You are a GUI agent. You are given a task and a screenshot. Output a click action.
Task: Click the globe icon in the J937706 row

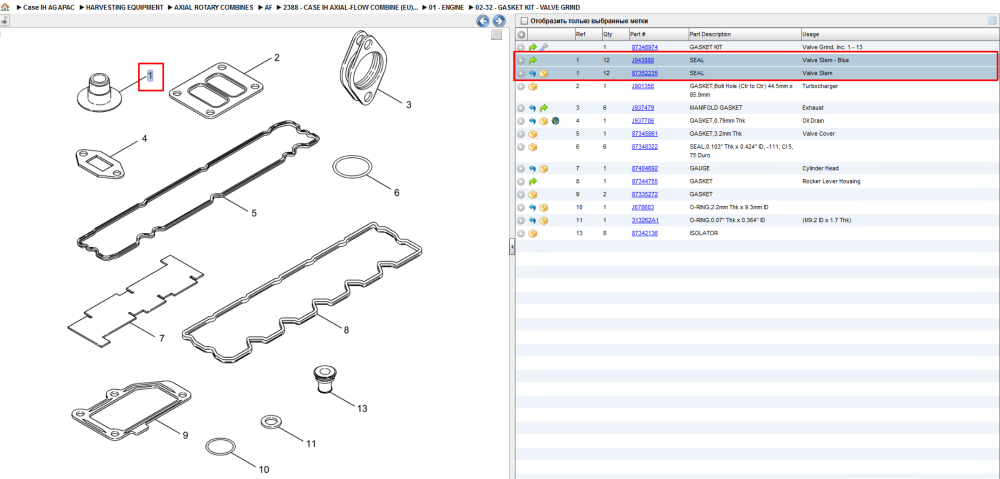tap(555, 121)
